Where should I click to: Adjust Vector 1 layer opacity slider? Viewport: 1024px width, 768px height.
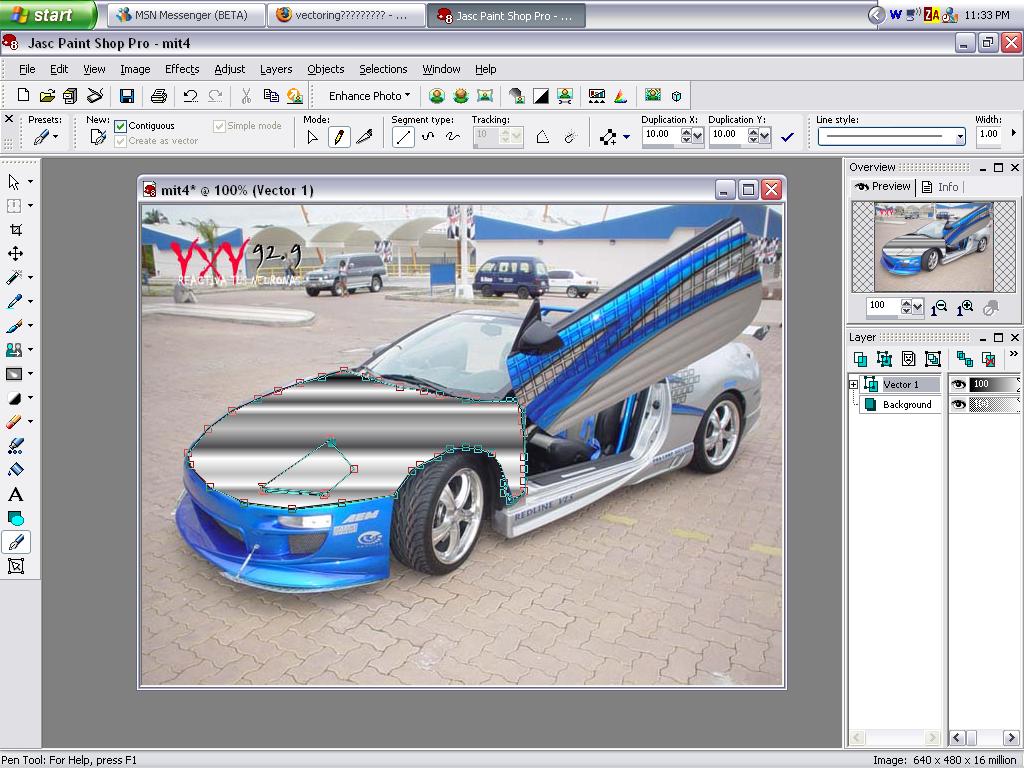click(x=993, y=384)
